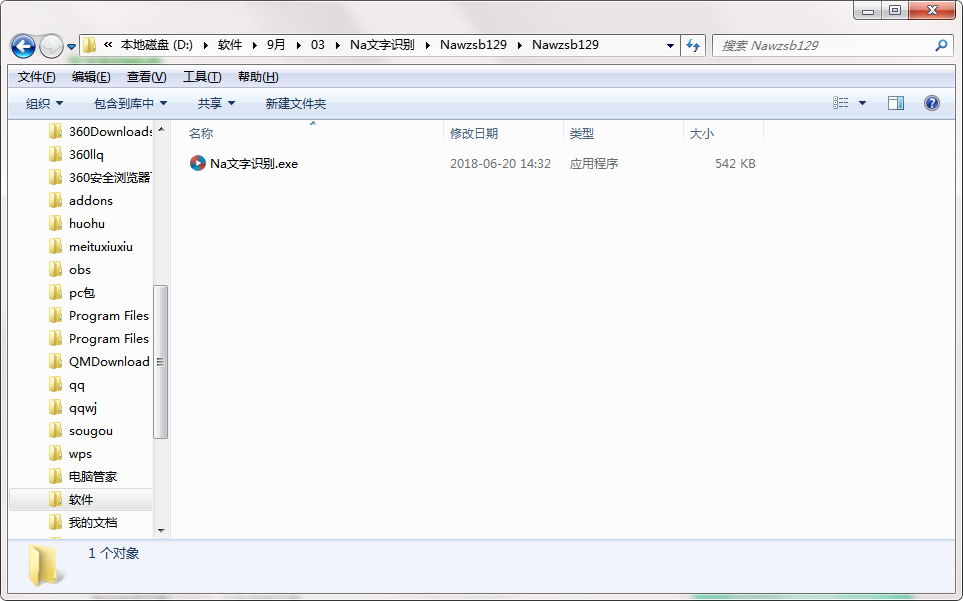Click the refresh icon beside the address bar

pyautogui.click(x=693, y=45)
